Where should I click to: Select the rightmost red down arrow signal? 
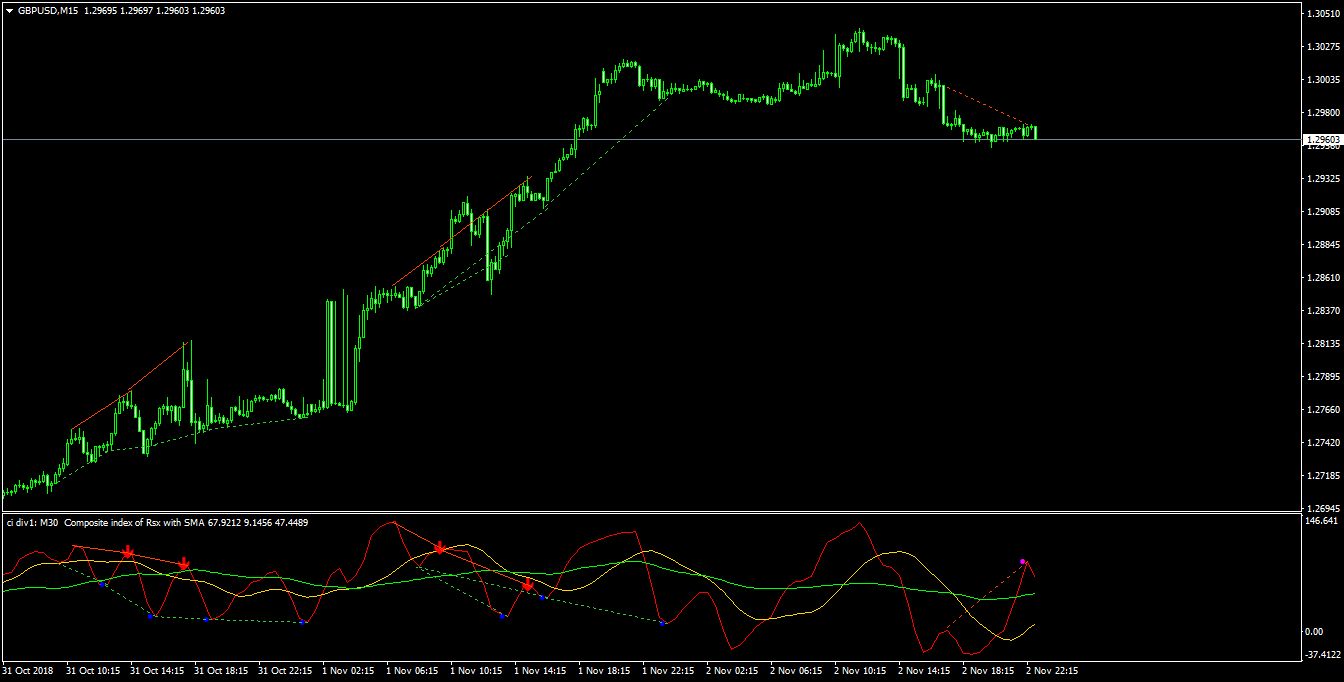tap(527, 585)
